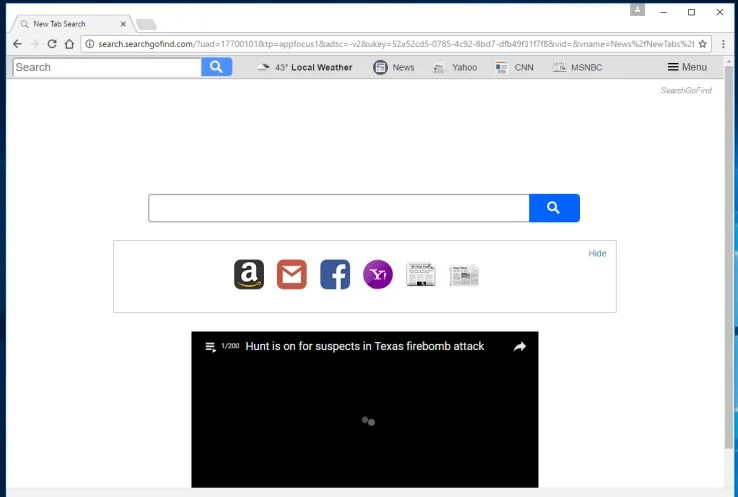Focus the address bar URL
The width and height of the screenshot is (738, 497).
click(x=395, y=44)
